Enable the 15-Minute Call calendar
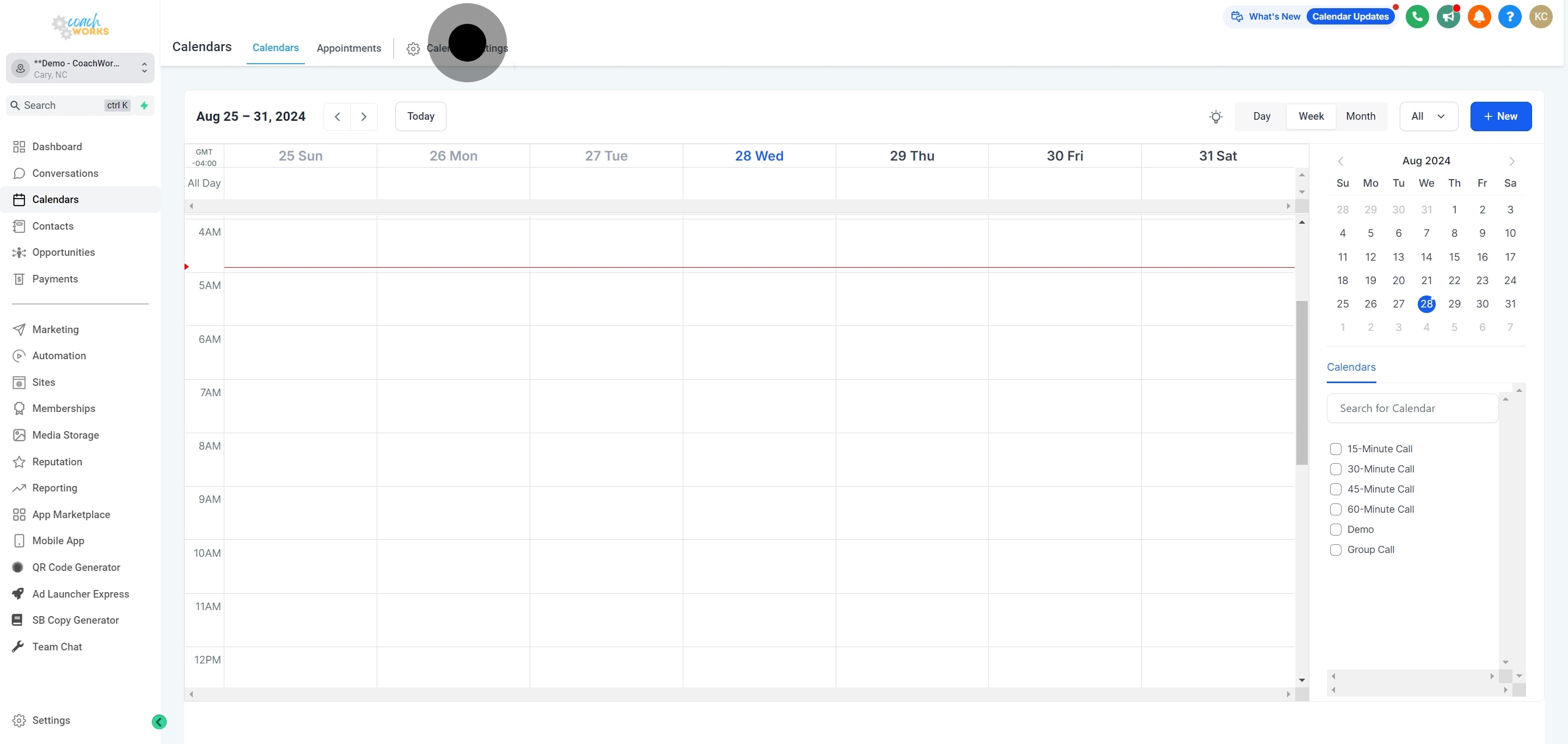The width and height of the screenshot is (1568, 744). (x=1336, y=449)
